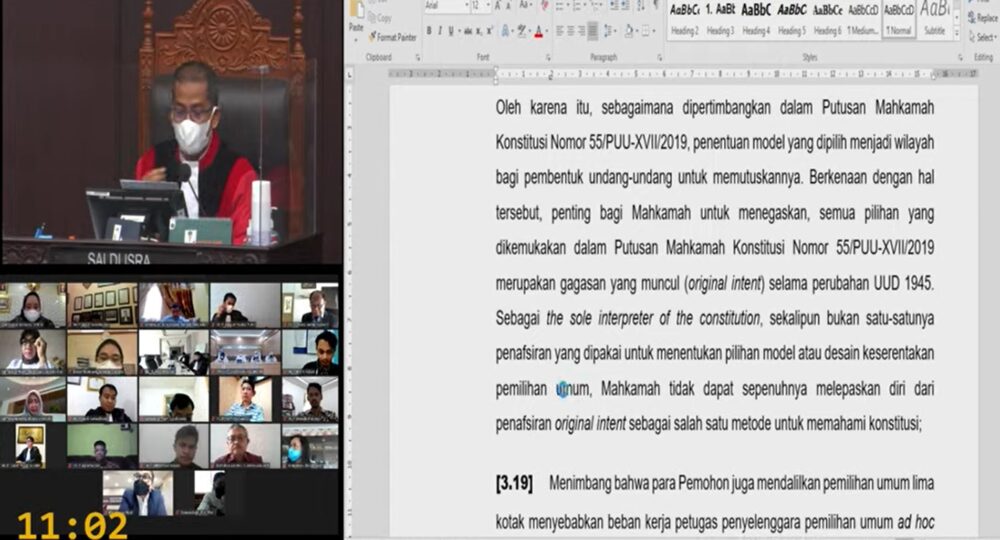The image size is (1000, 540).
Task: Toggle bold formatting in Font group
Action: click(428, 31)
